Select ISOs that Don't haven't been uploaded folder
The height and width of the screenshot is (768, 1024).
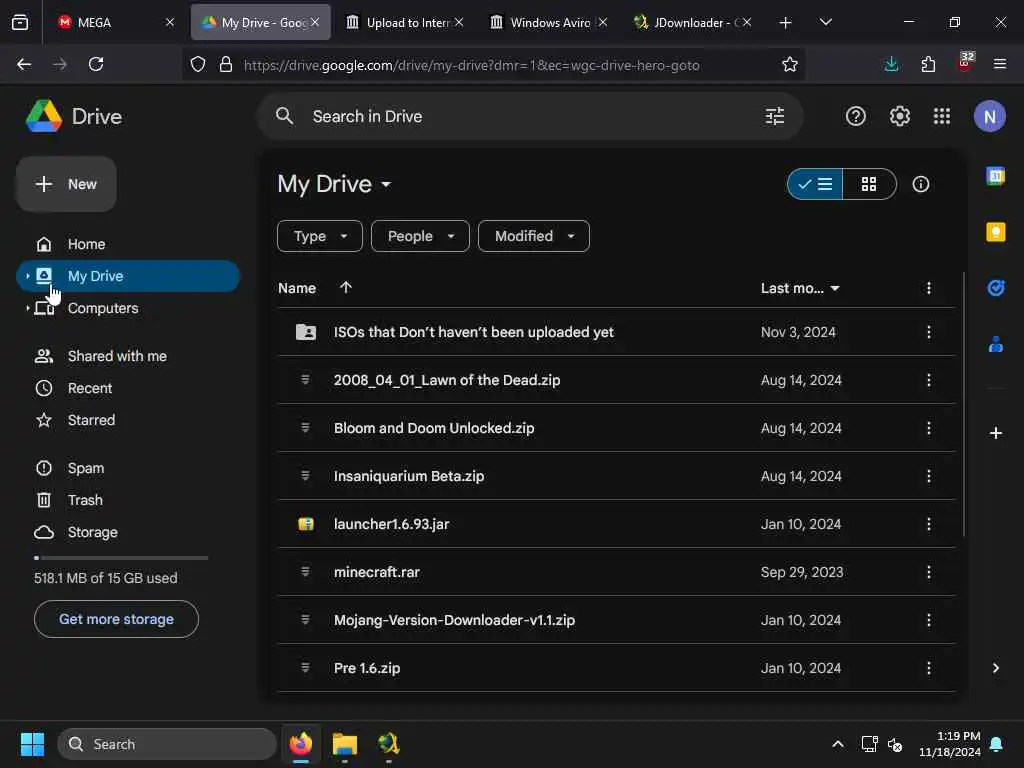[616, 332]
